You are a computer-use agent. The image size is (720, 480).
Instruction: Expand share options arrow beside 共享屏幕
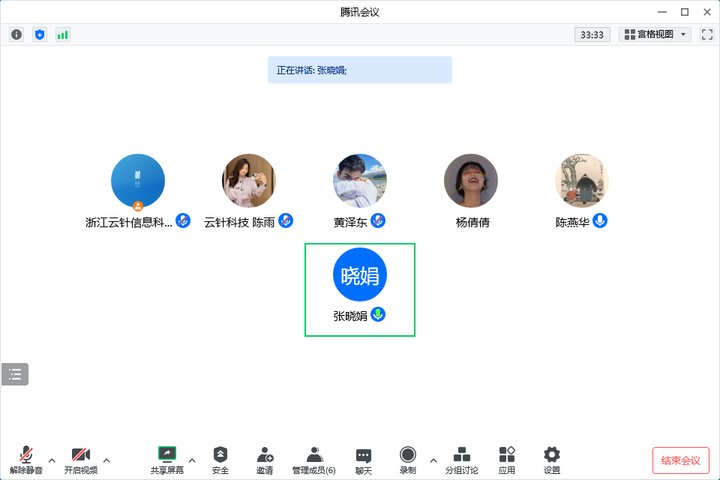tap(192, 460)
